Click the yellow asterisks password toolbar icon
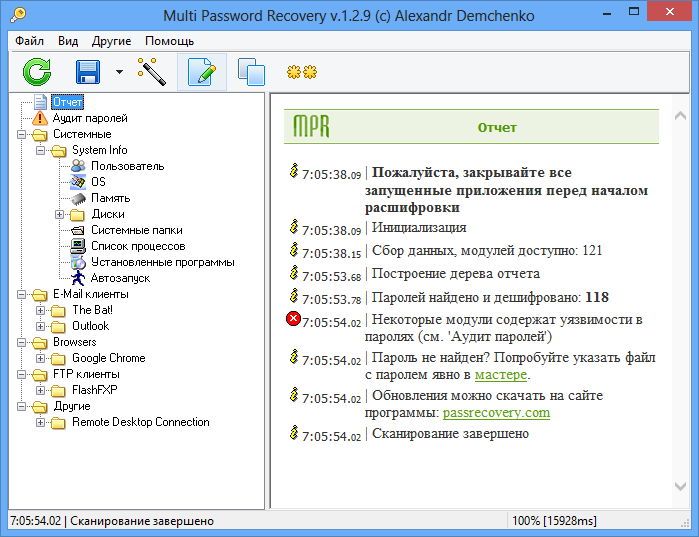 coord(302,72)
